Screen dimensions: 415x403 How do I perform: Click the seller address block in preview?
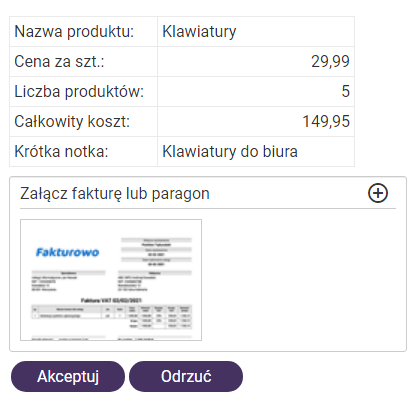[x=68, y=281]
